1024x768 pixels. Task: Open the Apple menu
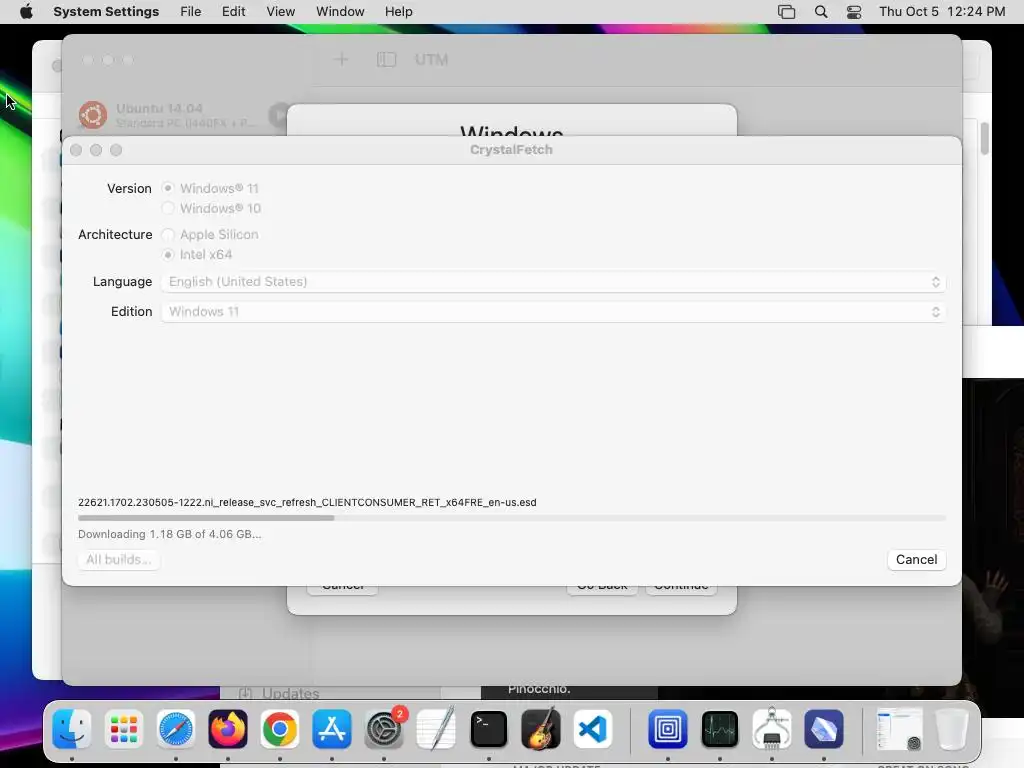pyautogui.click(x=26, y=12)
